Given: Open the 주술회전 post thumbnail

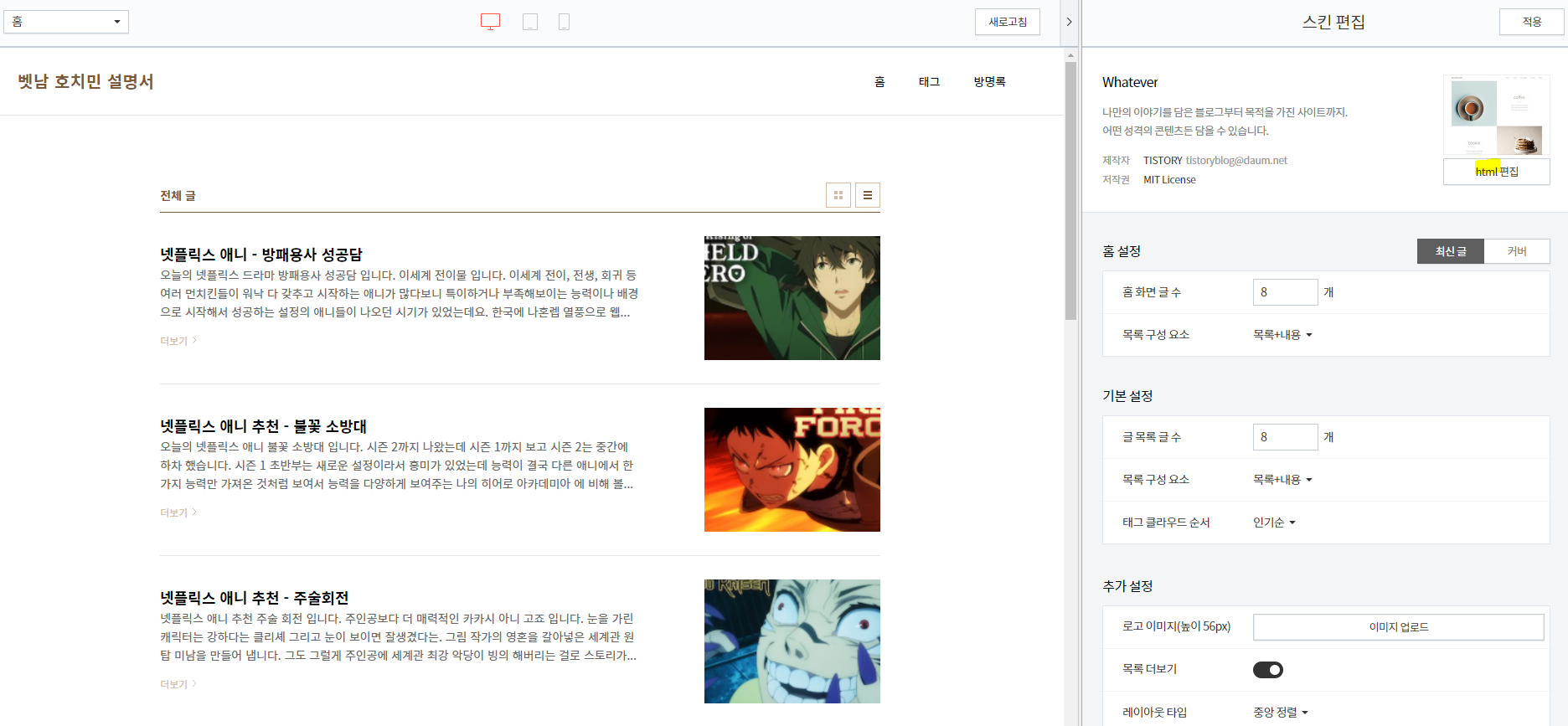Looking at the screenshot, I should coord(792,641).
